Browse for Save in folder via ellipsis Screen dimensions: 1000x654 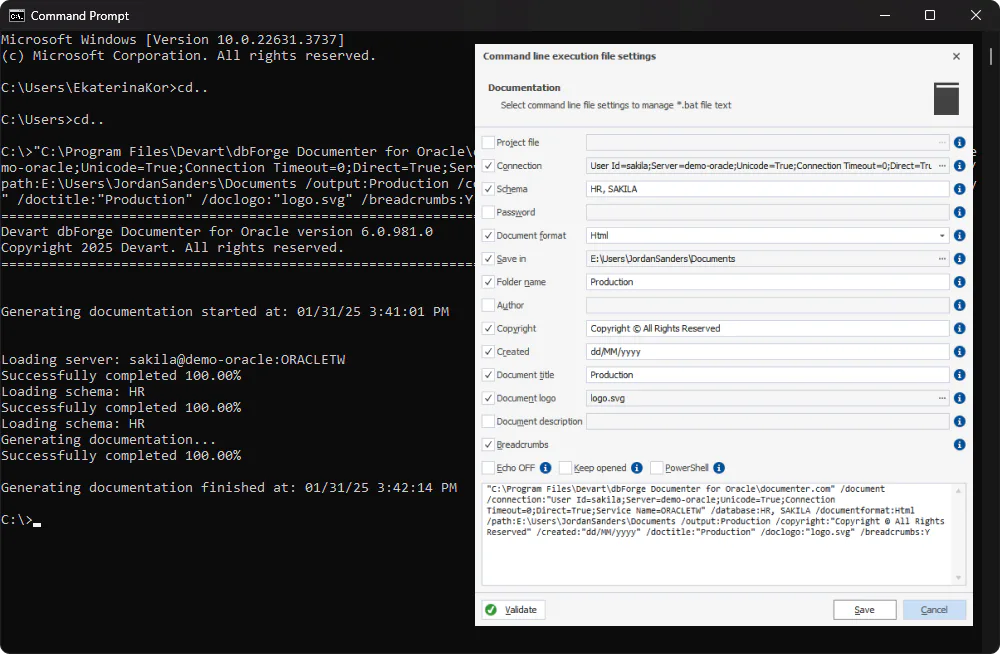(x=942, y=259)
